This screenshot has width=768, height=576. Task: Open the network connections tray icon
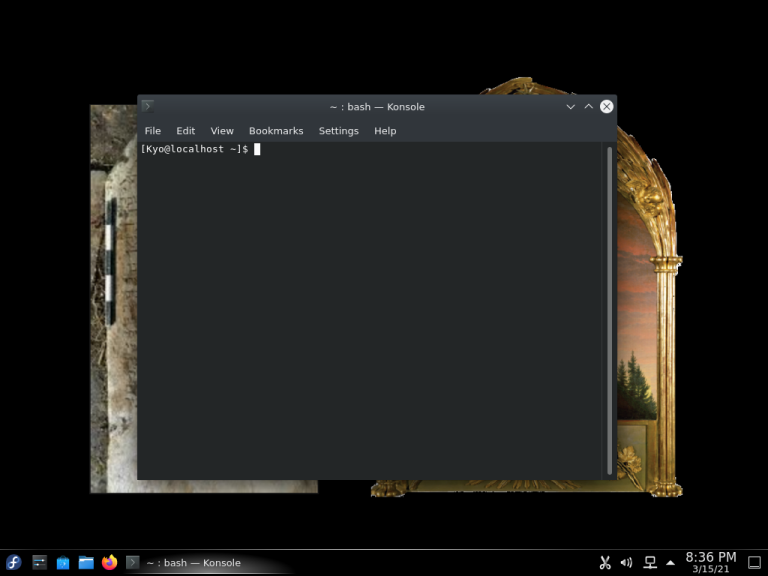pos(650,563)
